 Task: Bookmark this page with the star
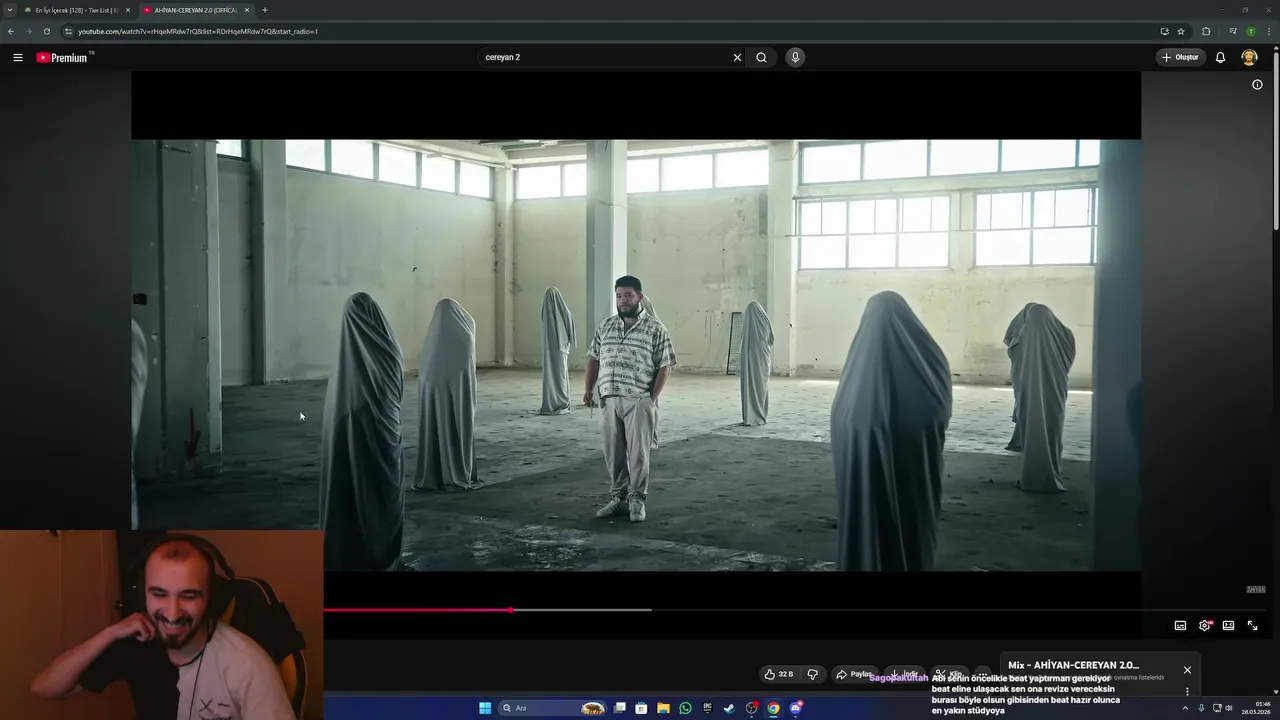pyautogui.click(x=1181, y=31)
